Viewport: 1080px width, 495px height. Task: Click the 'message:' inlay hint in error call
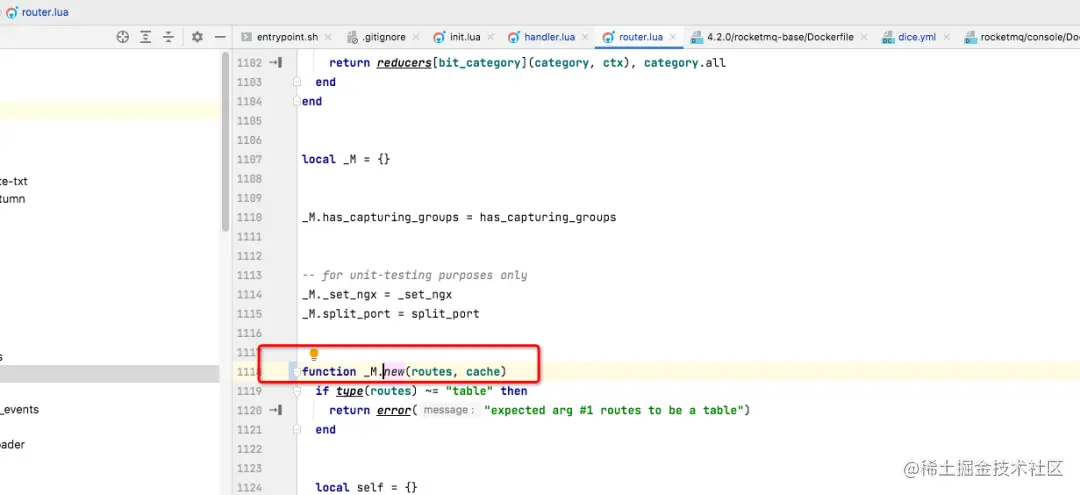pyautogui.click(x=449, y=410)
